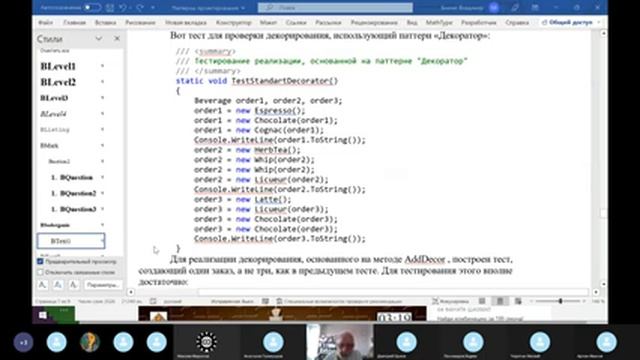Select the 1. BQuestion3 style
Screen dimensions: 640x360
[73, 209]
